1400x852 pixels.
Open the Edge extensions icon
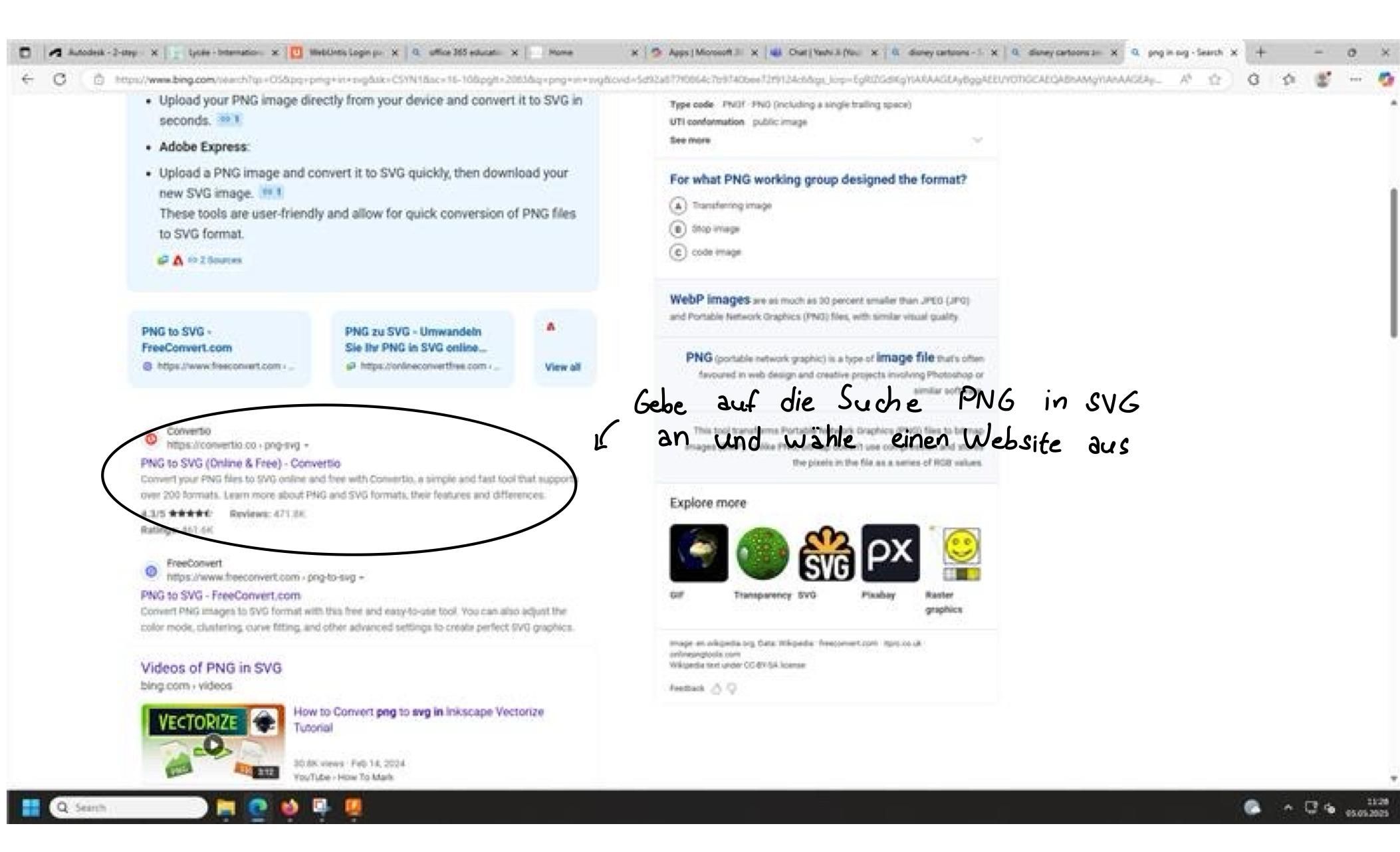pyautogui.click(x=1253, y=80)
